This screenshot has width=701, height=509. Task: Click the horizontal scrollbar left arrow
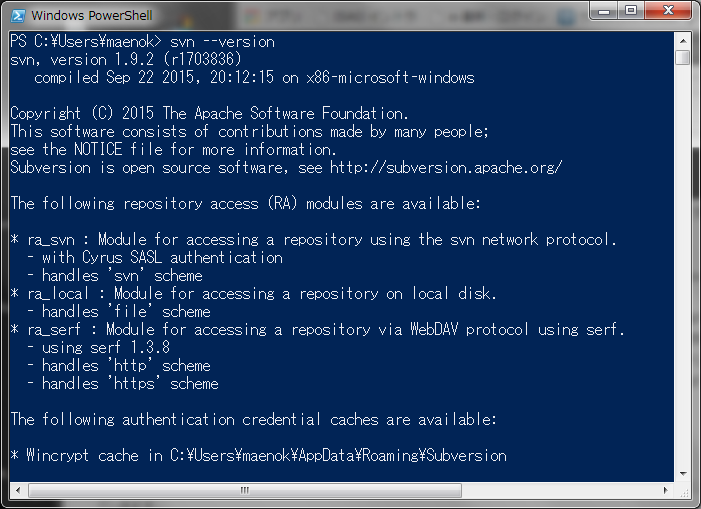[x=17, y=491]
